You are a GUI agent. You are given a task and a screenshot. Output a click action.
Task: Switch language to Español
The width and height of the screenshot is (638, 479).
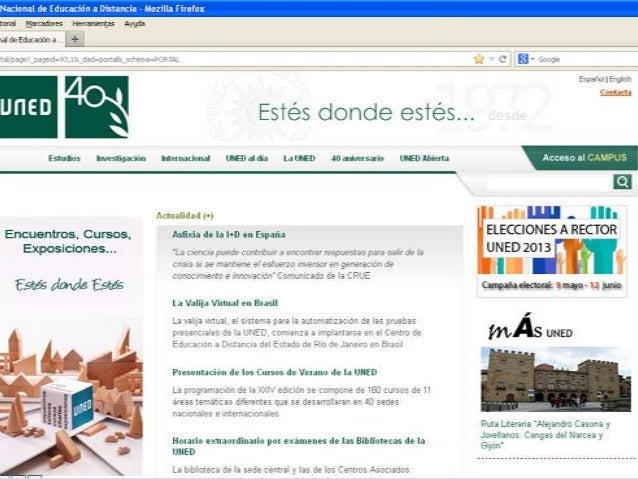[591, 79]
